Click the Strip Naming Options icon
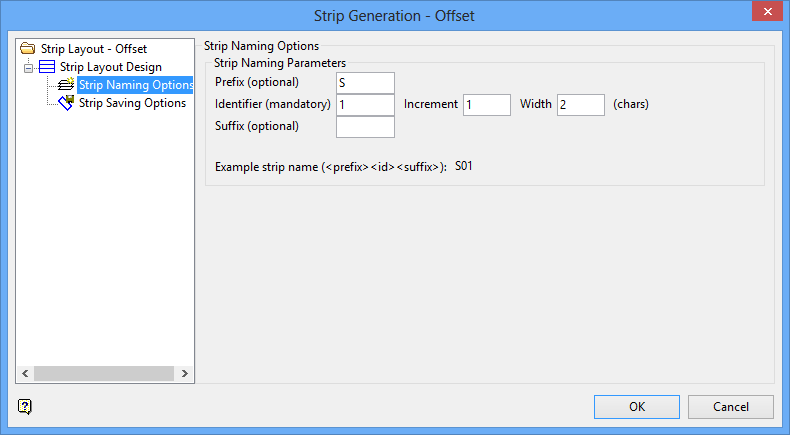This screenshot has height=435, width=790. coord(66,85)
